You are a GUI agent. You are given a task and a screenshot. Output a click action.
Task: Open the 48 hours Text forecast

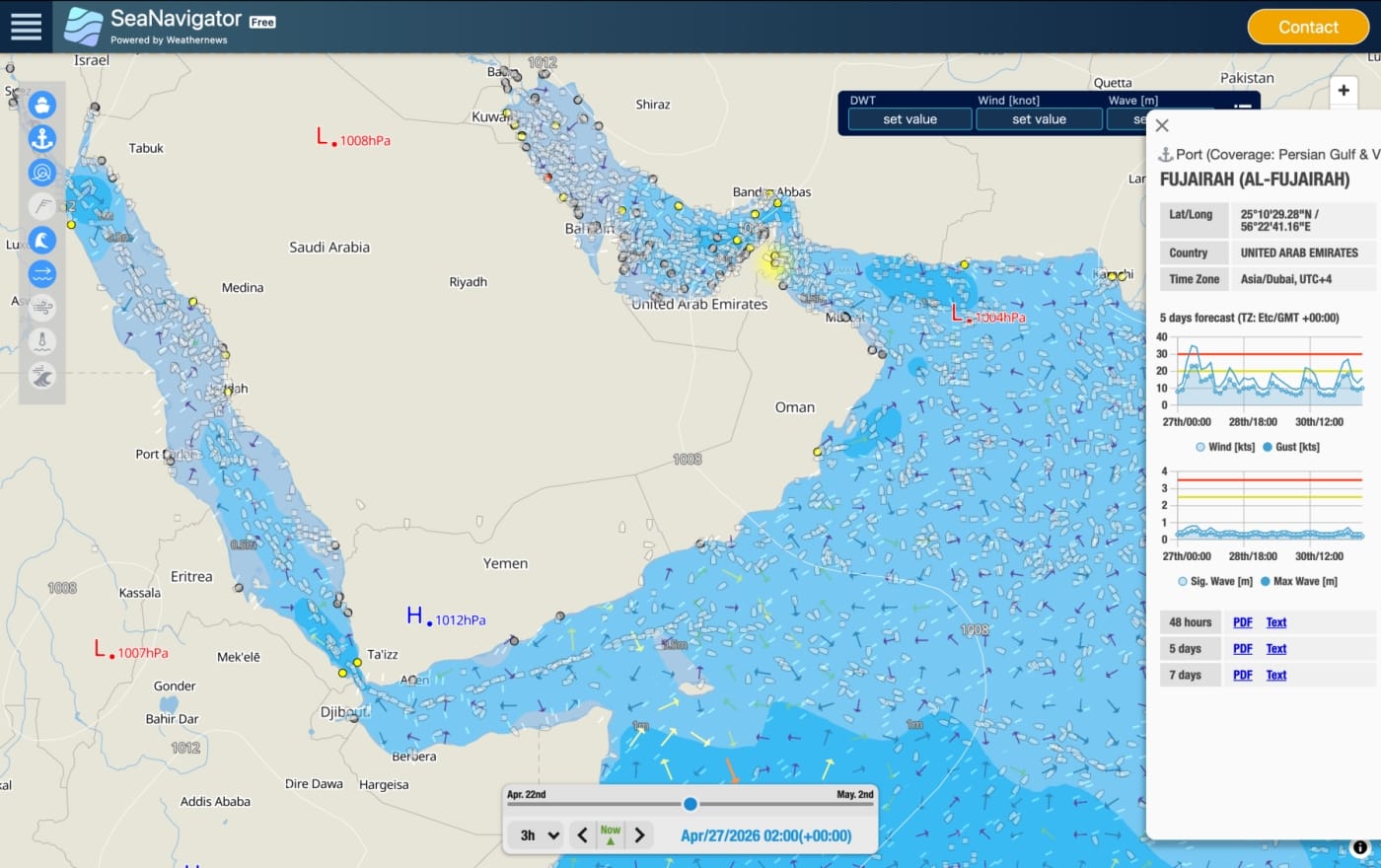[x=1276, y=622]
